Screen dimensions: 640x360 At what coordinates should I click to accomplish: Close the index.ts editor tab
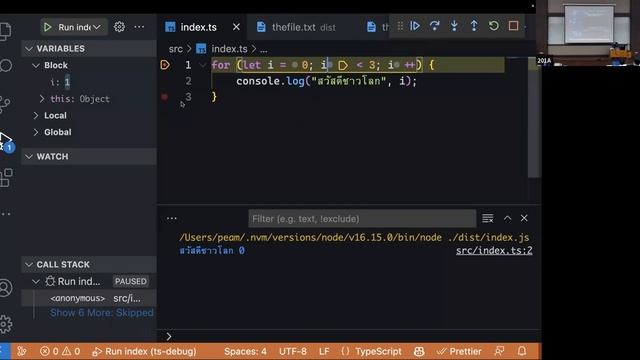click(236, 27)
